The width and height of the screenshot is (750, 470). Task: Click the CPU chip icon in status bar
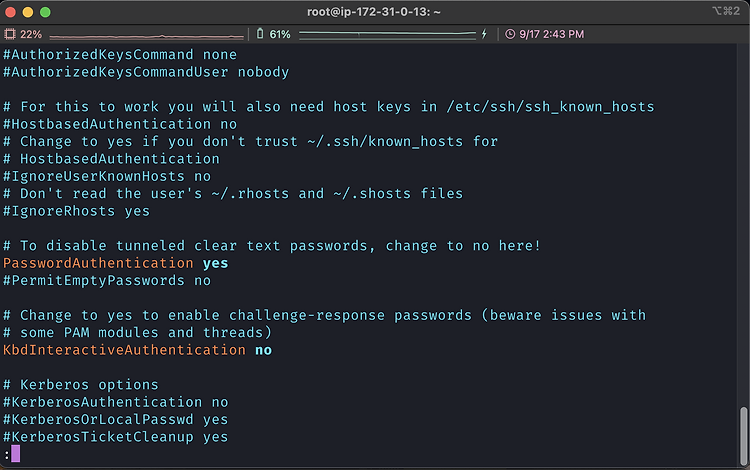pyautogui.click(x=10, y=34)
